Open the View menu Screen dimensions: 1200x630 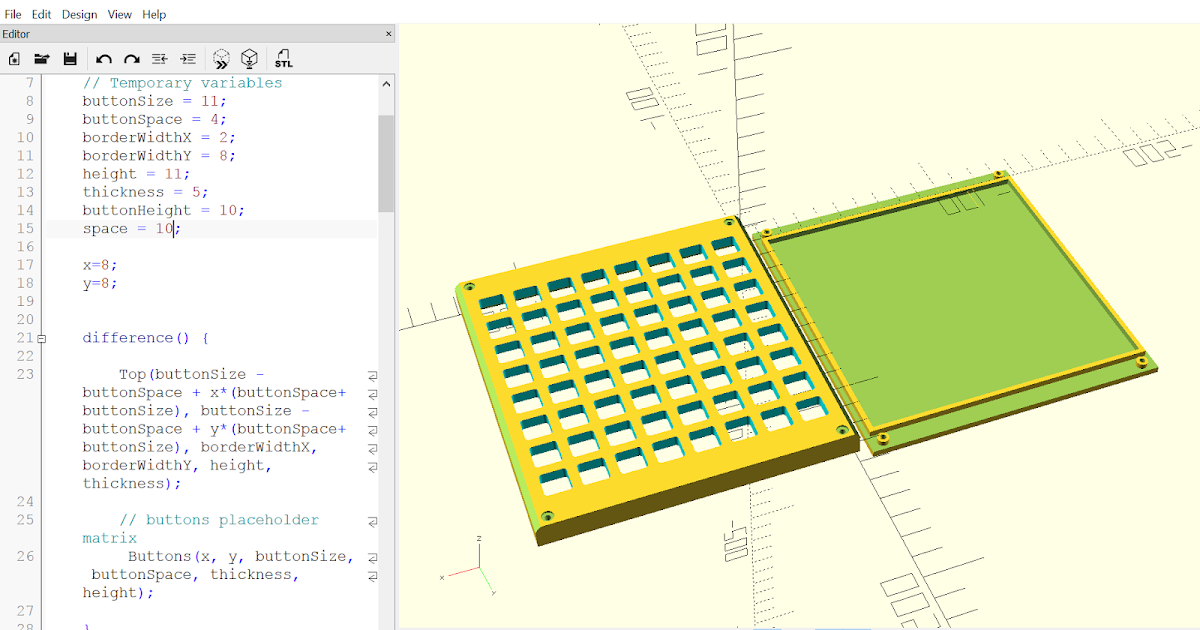point(119,14)
